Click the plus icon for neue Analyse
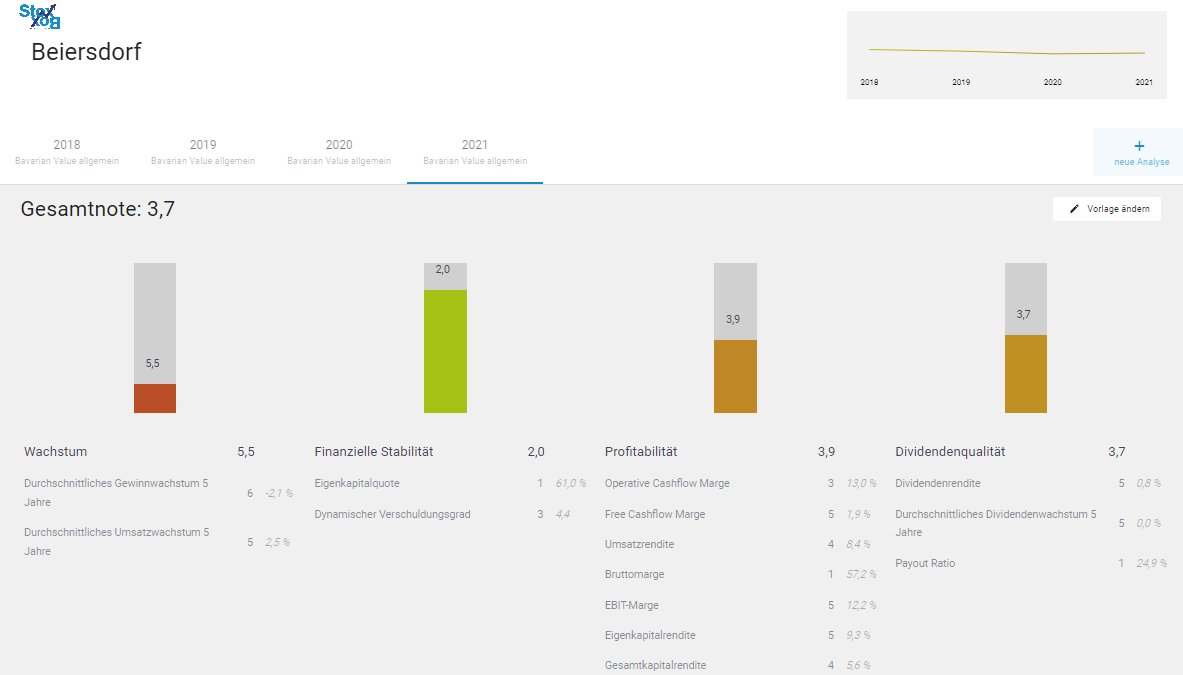This screenshot has height=675, width=1183. pos(1139,146)
